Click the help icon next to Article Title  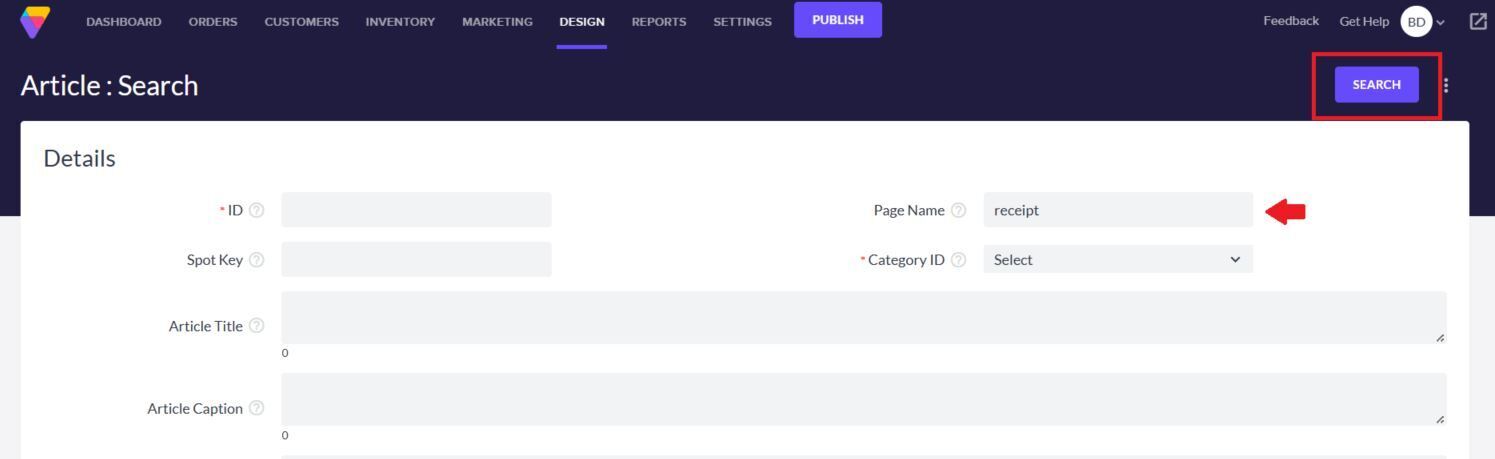coord(257,326)
